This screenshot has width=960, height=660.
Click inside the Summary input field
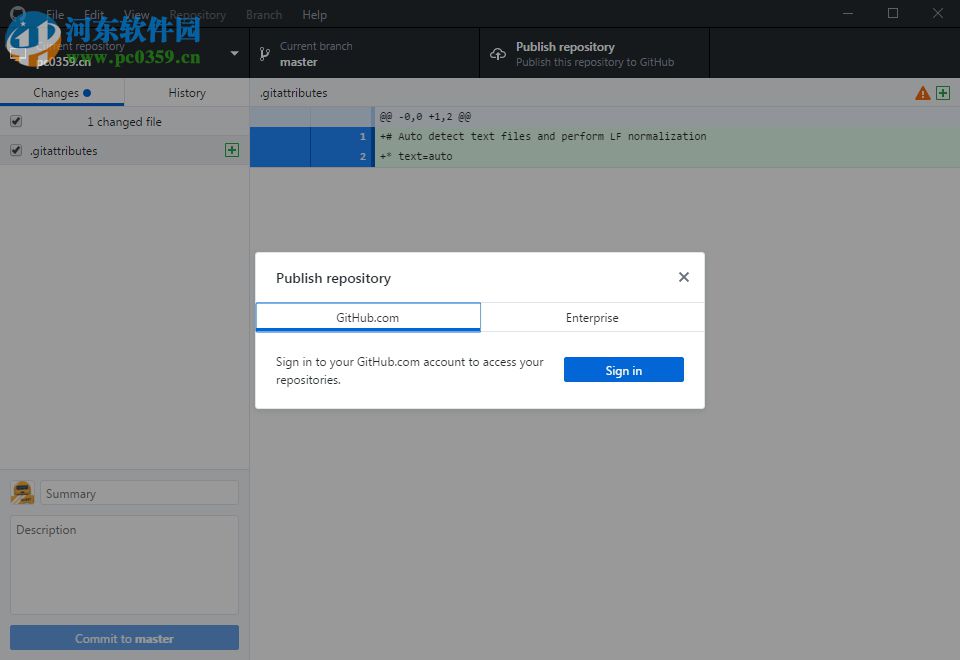click(x=139, y=492)
